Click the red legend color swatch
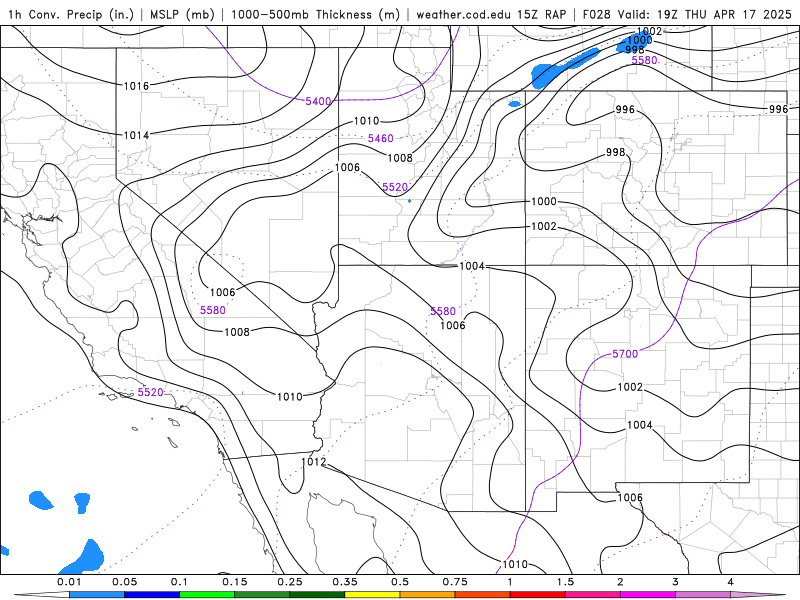This screenshot has height=600, width=800. click(538, 595)
